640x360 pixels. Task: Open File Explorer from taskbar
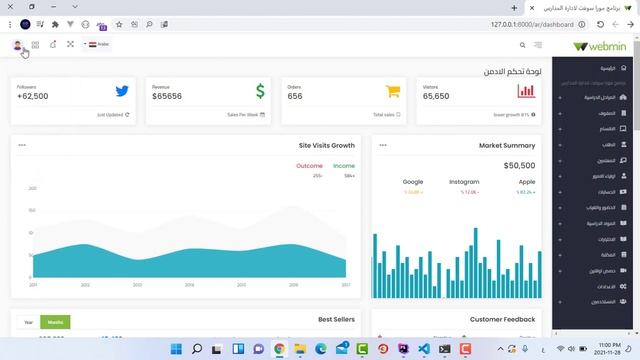pos(300,349)
